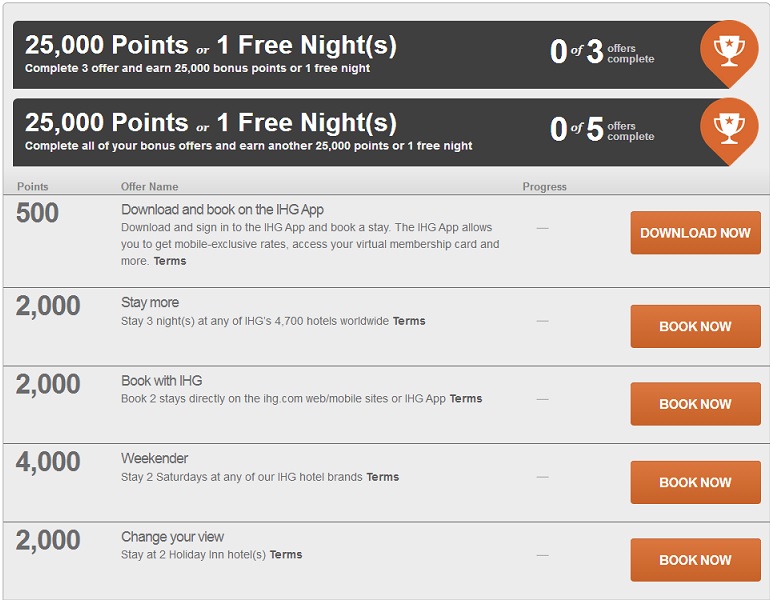Click BOOK NOW for the Weekender offer

[x=695, y=482]
